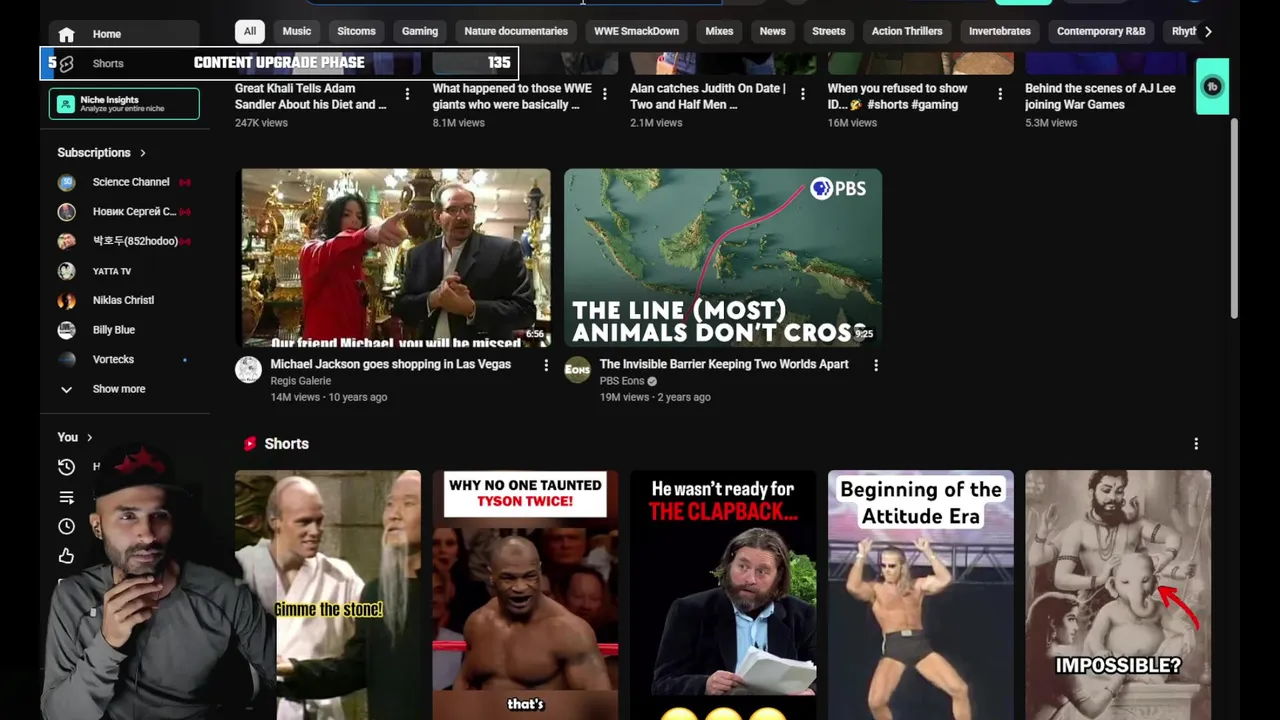Expand the Subscriptions section arrow

pyautogui.click(x=142, y=153)
